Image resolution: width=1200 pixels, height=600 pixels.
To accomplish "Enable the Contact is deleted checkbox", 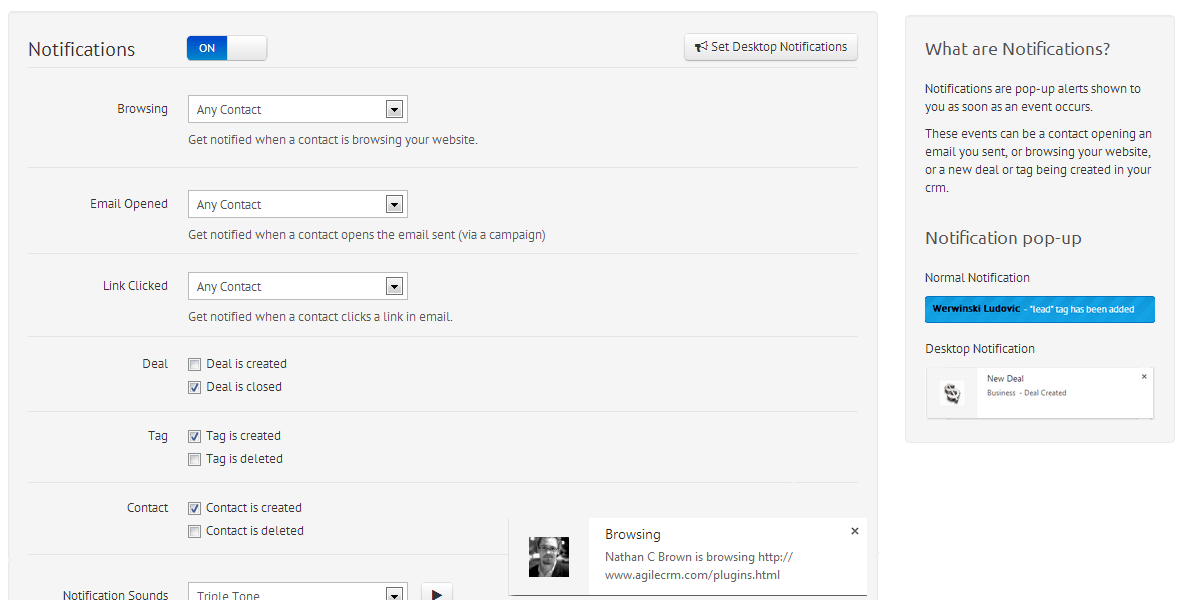I will point(194,531).
